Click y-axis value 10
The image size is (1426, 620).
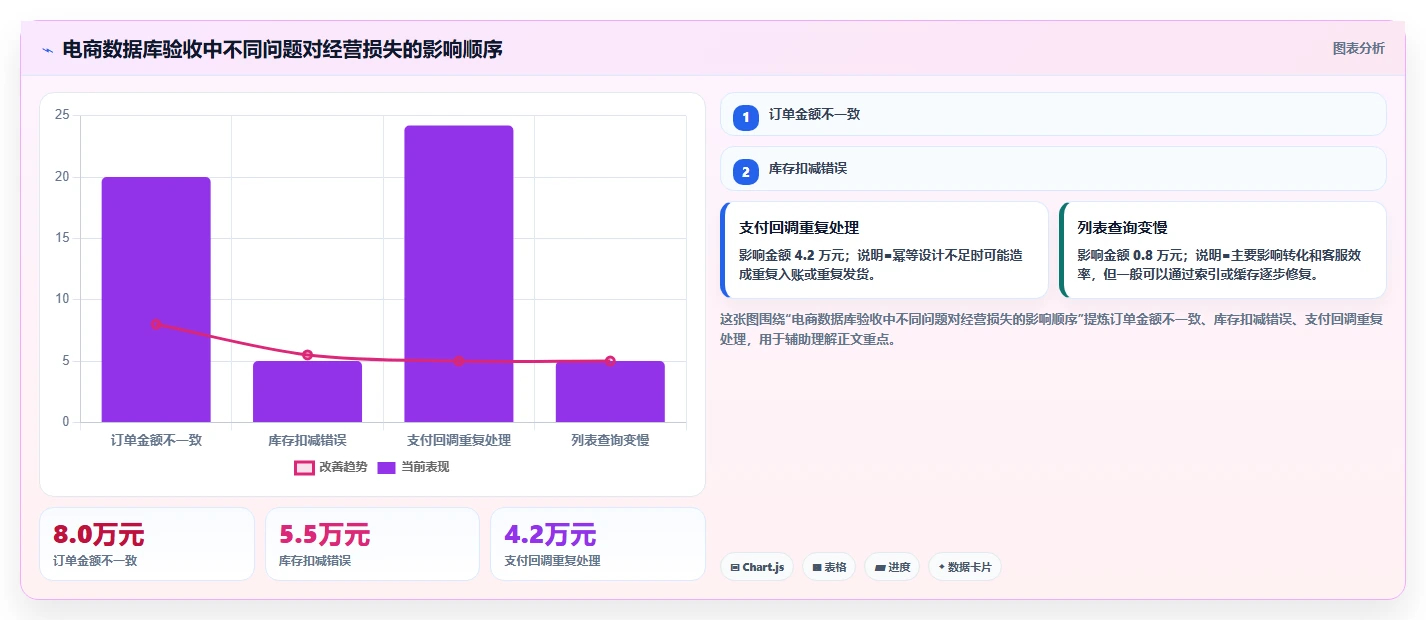[x=62, y=299]
